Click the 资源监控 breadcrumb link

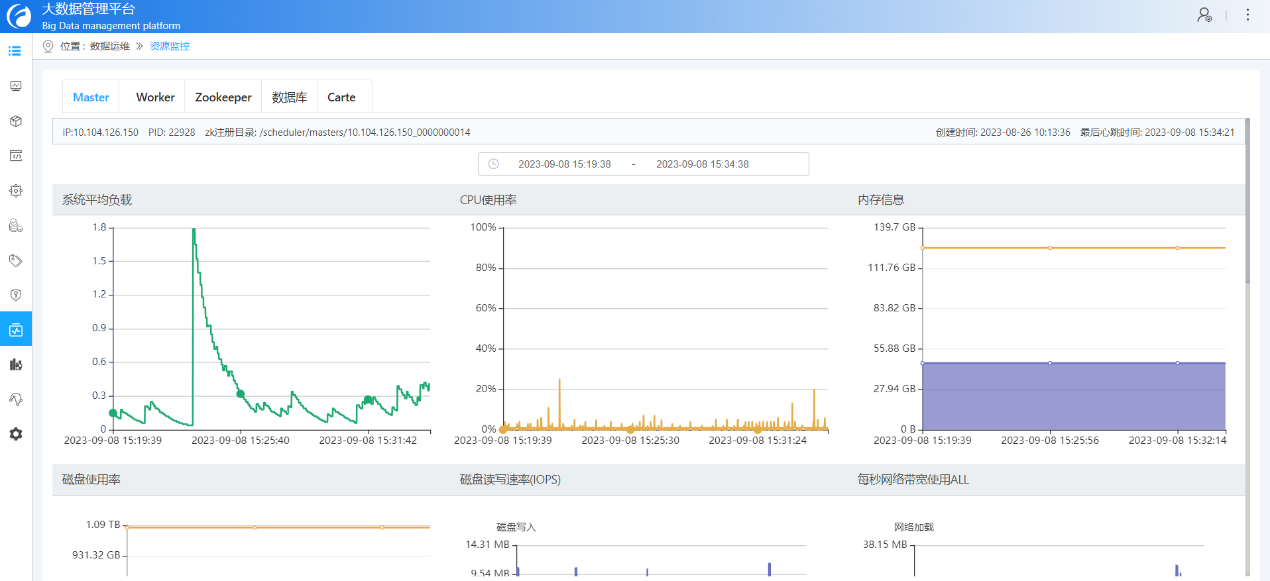[x=169, y=46]
